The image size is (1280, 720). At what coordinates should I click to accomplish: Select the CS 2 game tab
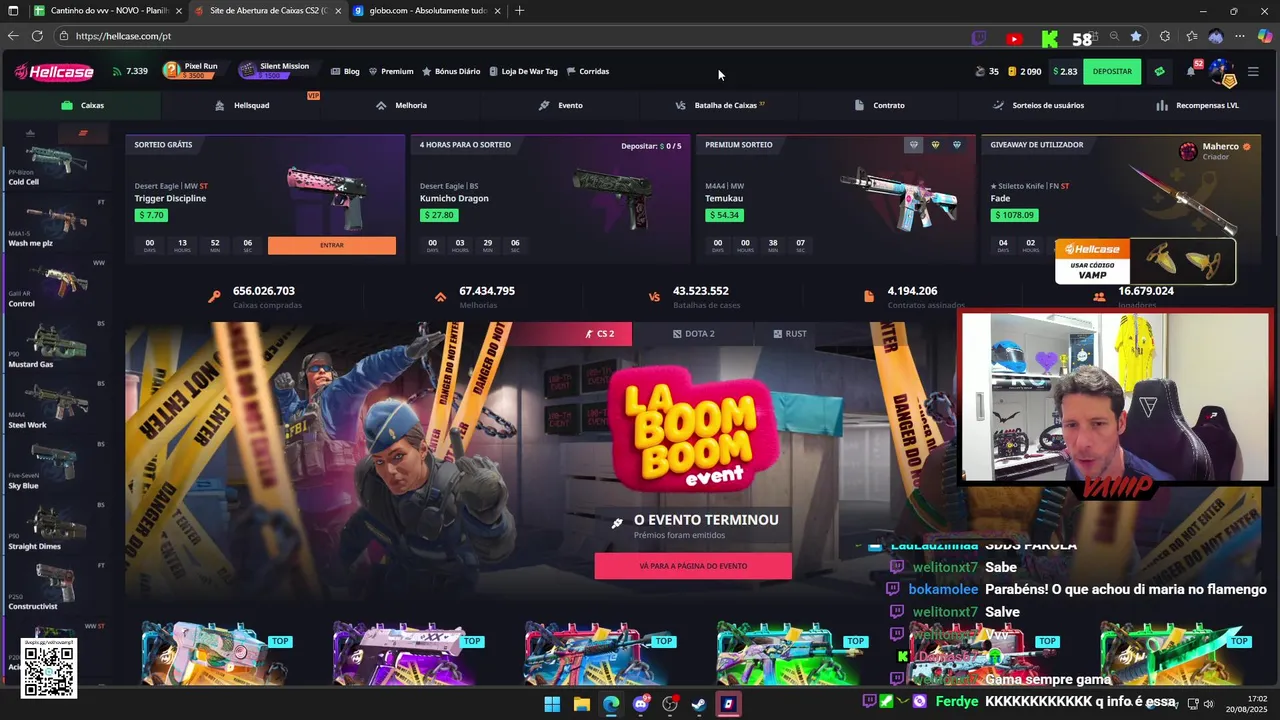601,334
